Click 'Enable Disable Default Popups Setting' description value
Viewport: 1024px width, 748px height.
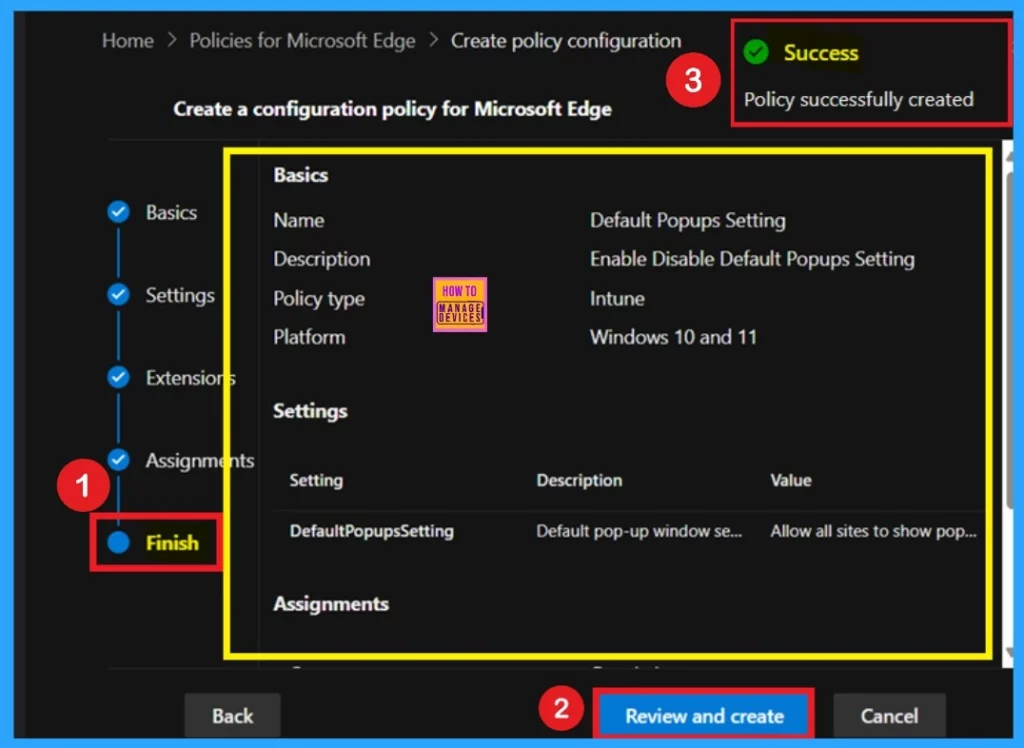click(752, 259)
